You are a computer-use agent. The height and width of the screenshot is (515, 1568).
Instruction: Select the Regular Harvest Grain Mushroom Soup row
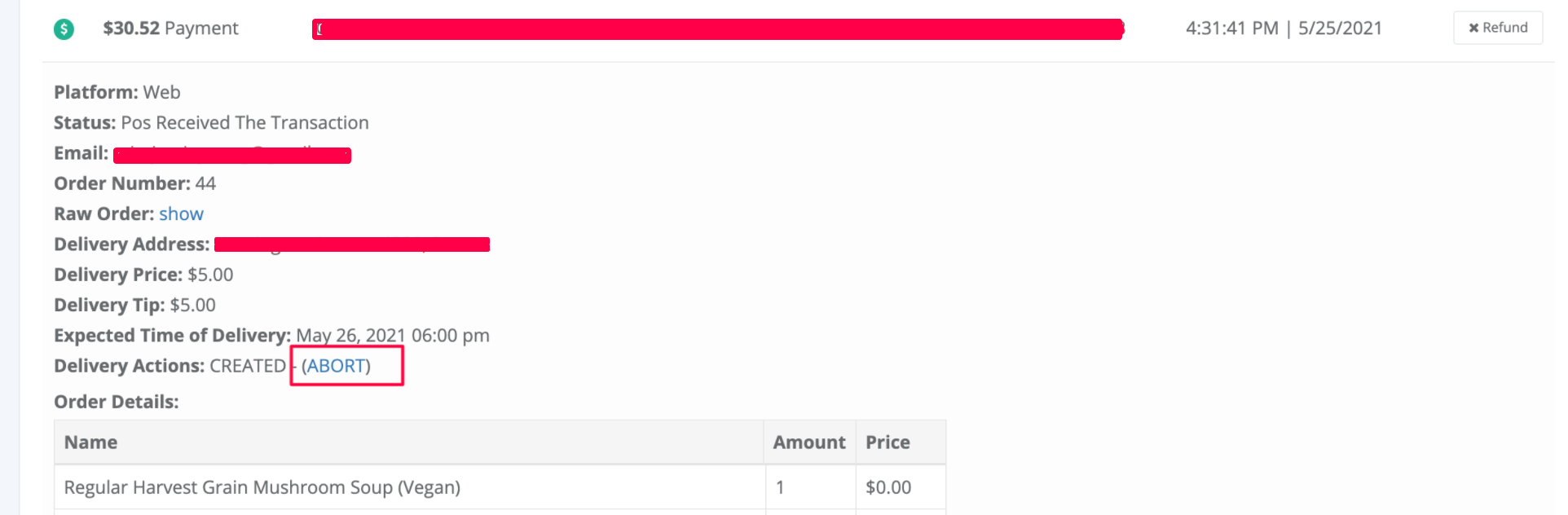tap(500, 487)
